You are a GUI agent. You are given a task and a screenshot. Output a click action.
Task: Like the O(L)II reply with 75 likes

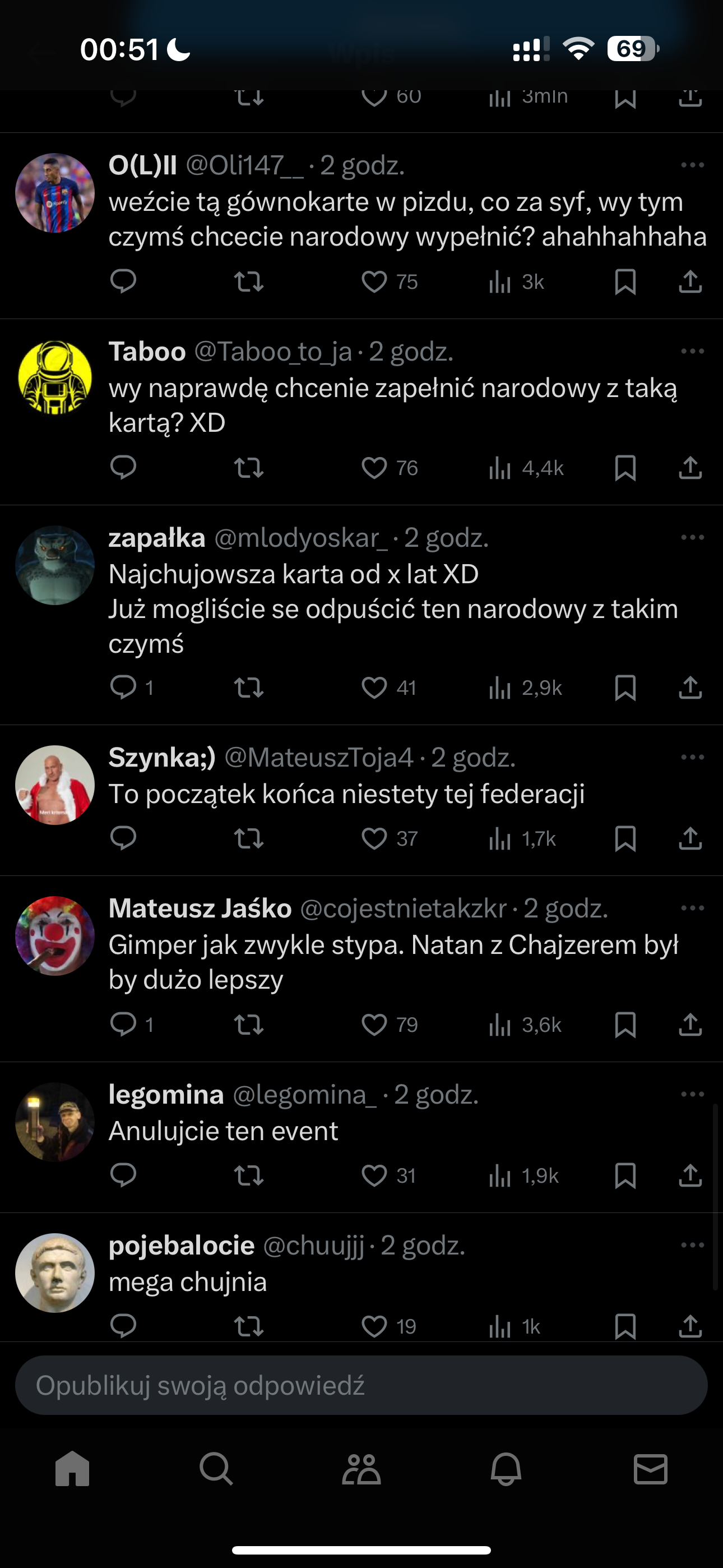(374, 282)
